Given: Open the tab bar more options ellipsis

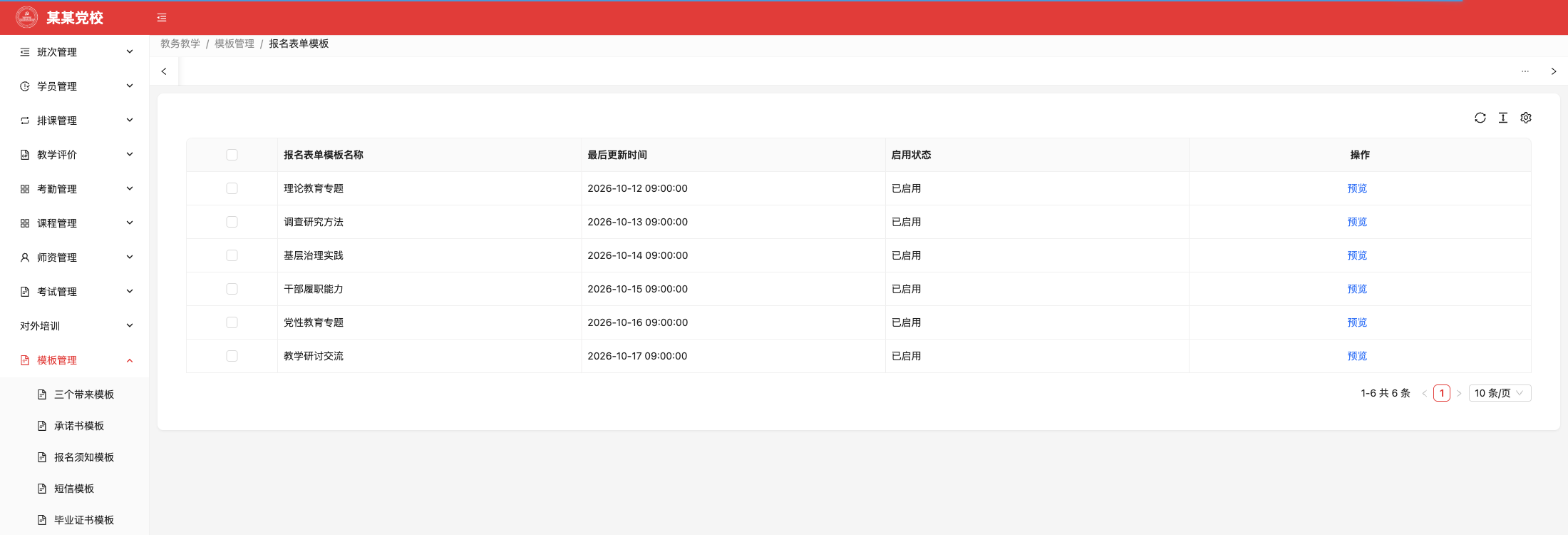Looking at the screenshot, I should [x=1525, y=71].
